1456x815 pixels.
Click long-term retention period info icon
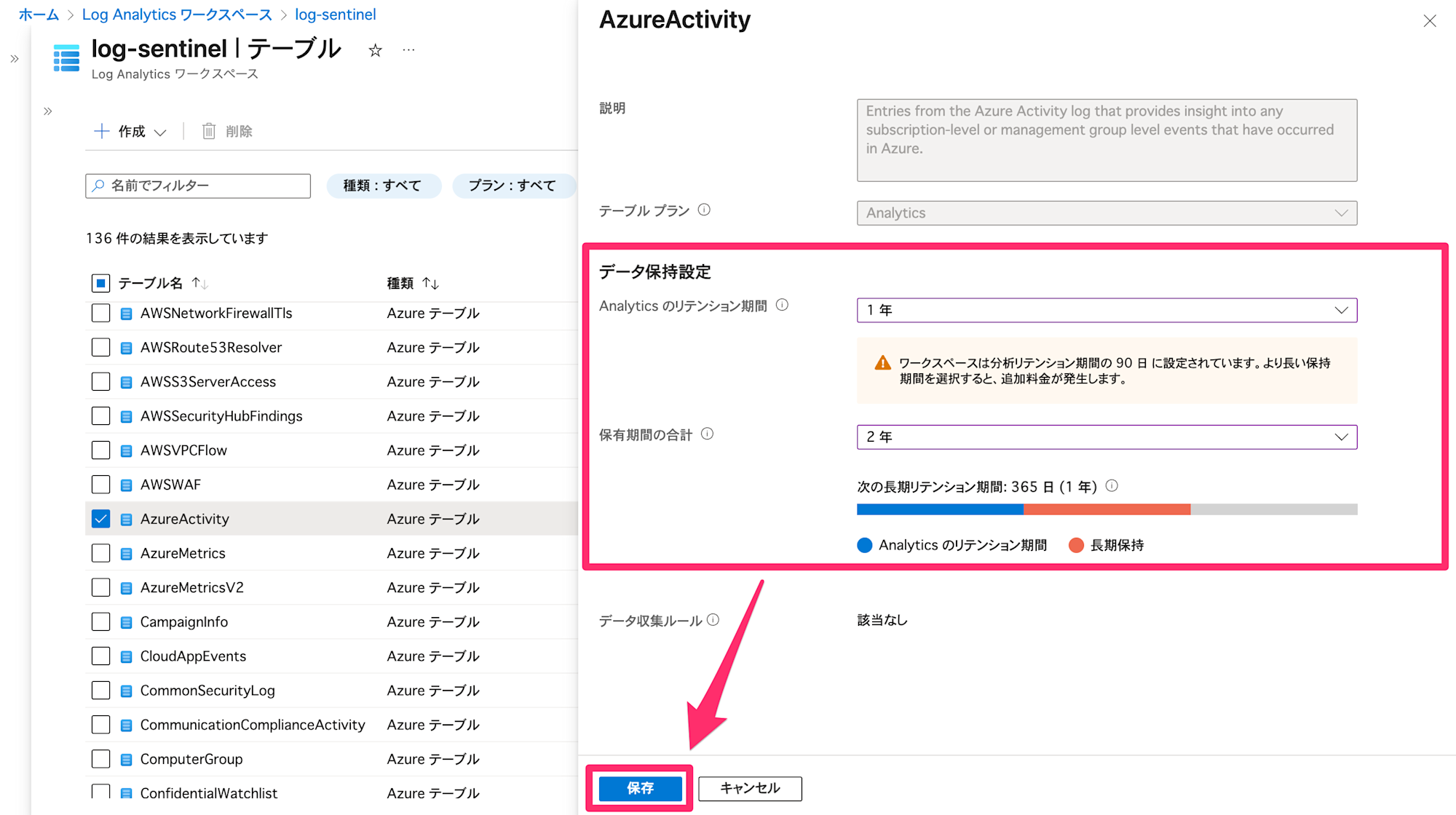tap(1112, 485)
